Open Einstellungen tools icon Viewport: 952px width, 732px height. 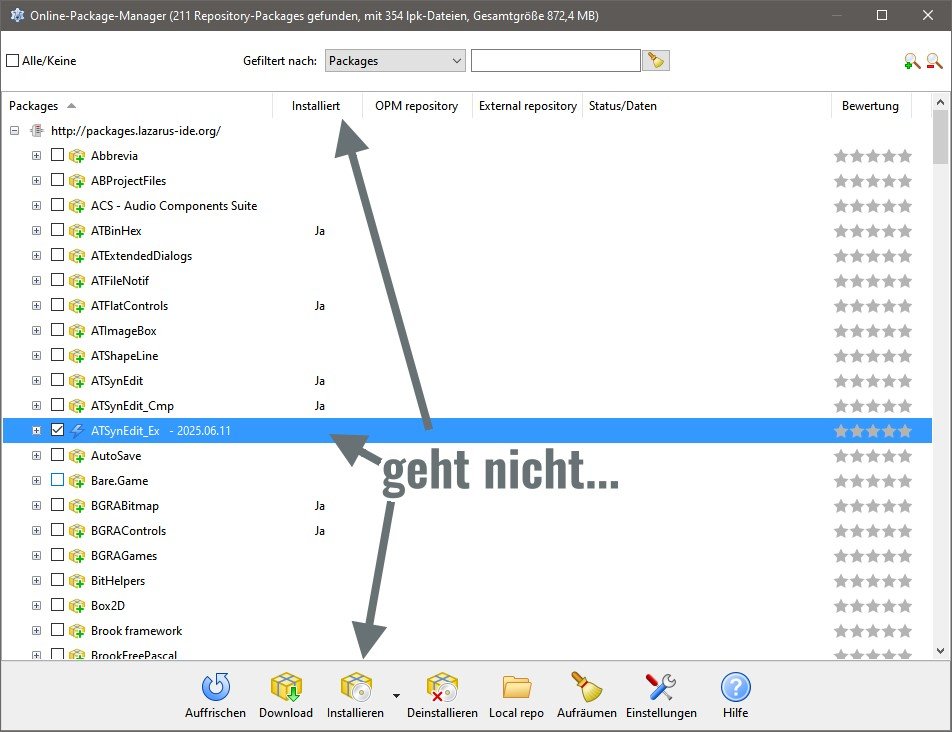coord(661,687)
